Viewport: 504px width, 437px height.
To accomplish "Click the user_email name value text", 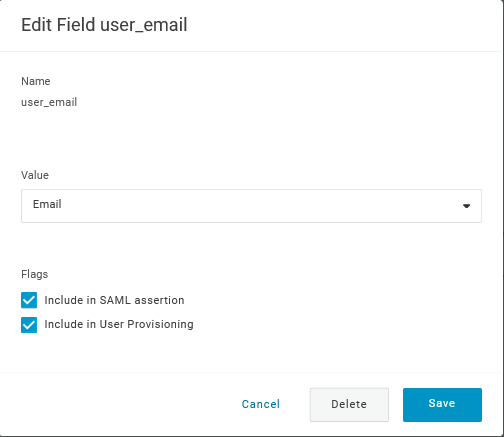I will pyautogui.click(x=49, y=102).
